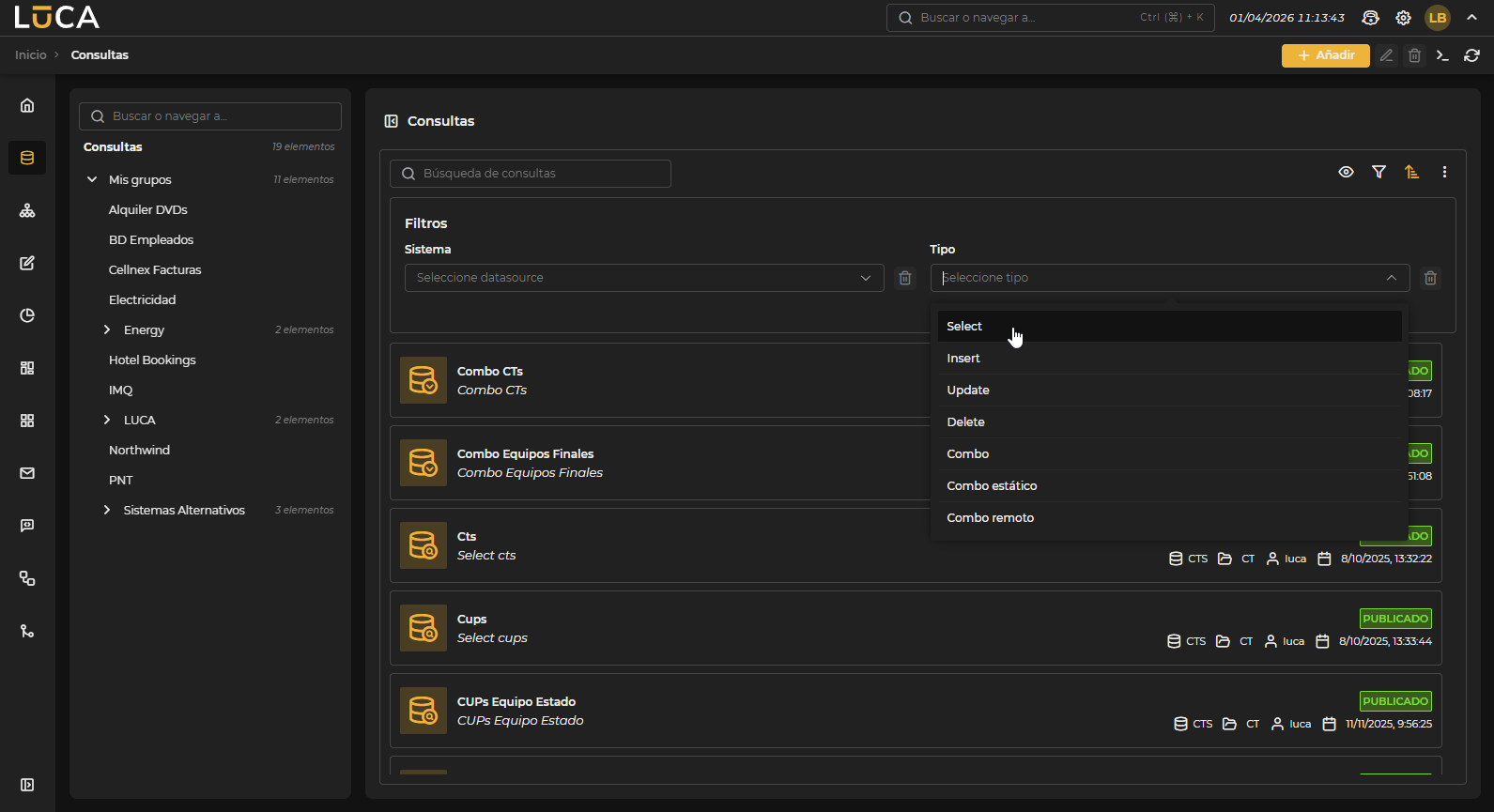
Task: Click the trash delete toolbar icon
Action: point(1415,55)
